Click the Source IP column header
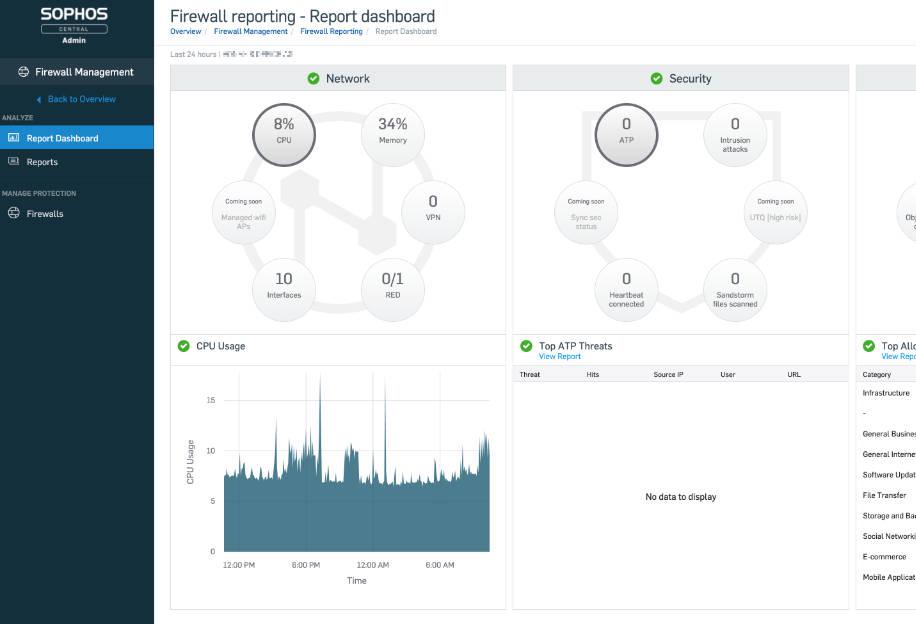Viewport: 916px width, 624px height. coord(668,375)
